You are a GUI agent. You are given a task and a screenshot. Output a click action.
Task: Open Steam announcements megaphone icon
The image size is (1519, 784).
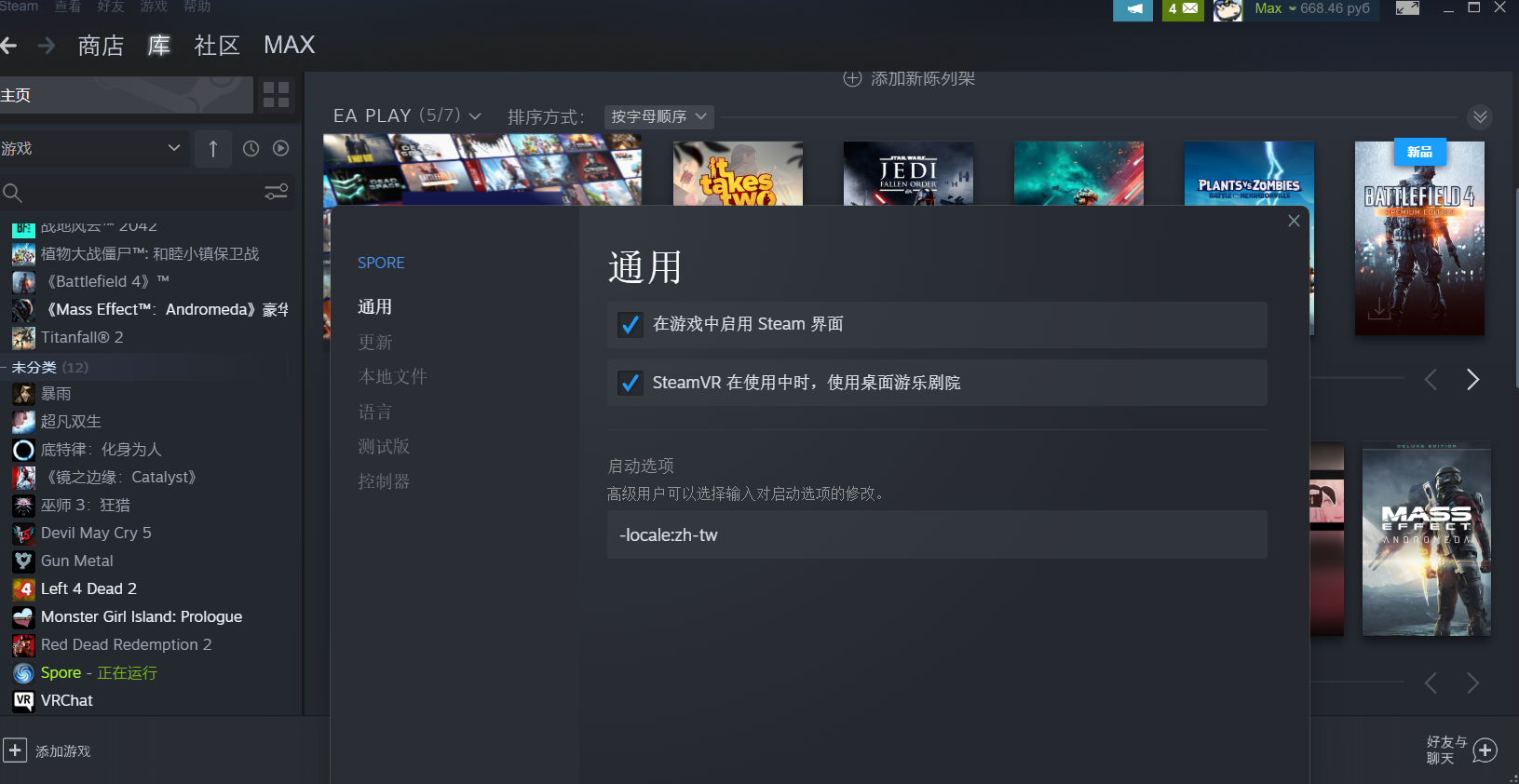tap(1133, 9)
